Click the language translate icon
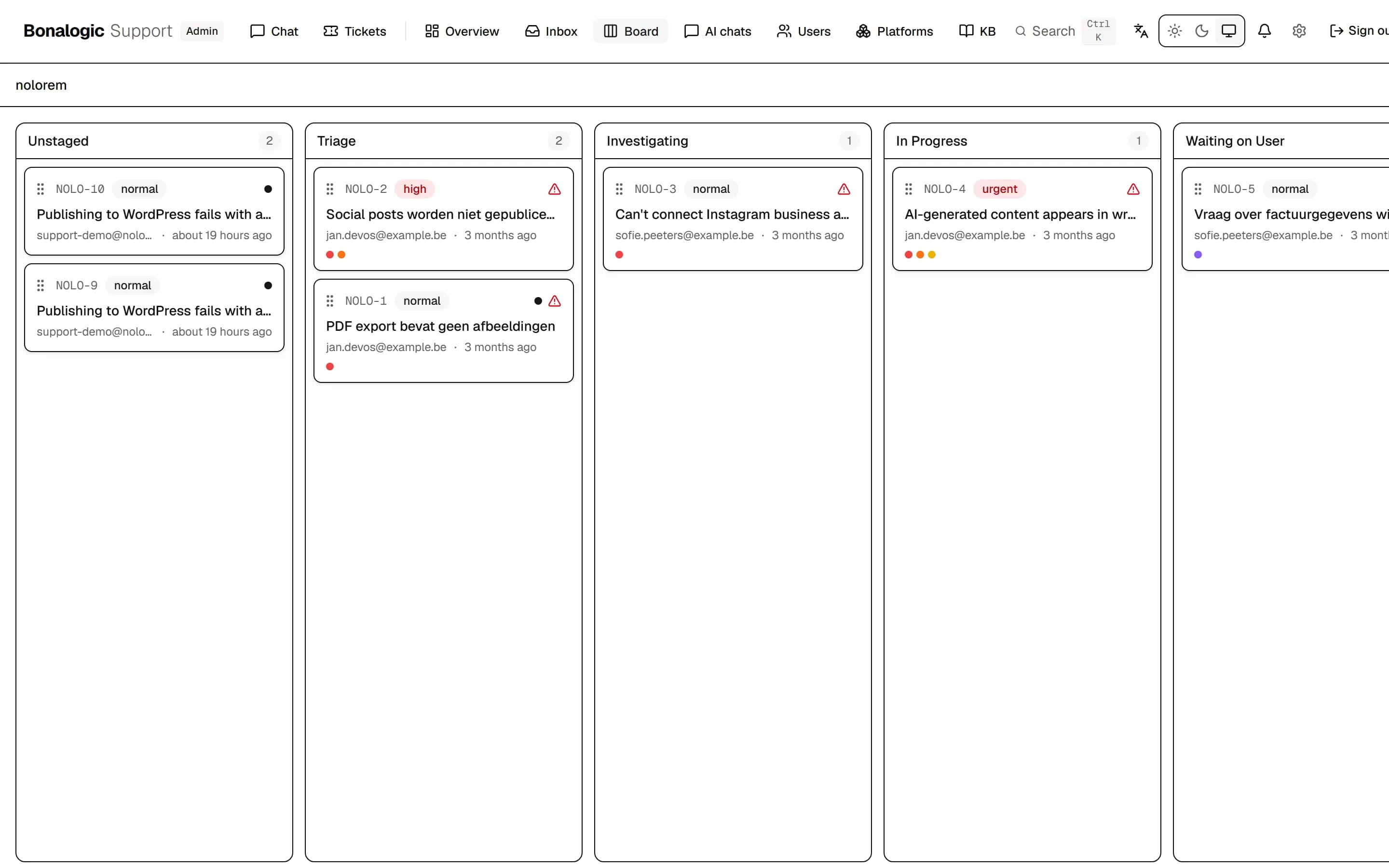This screenshot has height=868, width=1389. (1141, 31)
